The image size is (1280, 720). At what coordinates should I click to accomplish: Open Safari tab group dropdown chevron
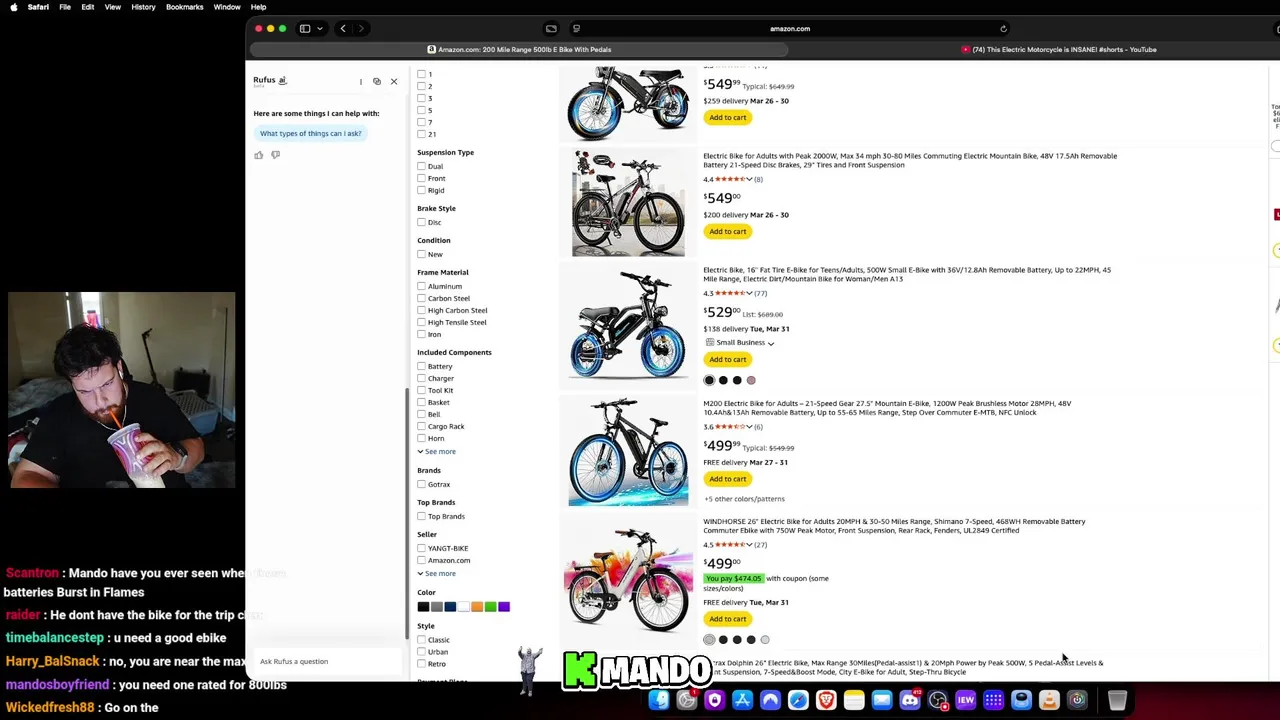(x=319, y=29)
